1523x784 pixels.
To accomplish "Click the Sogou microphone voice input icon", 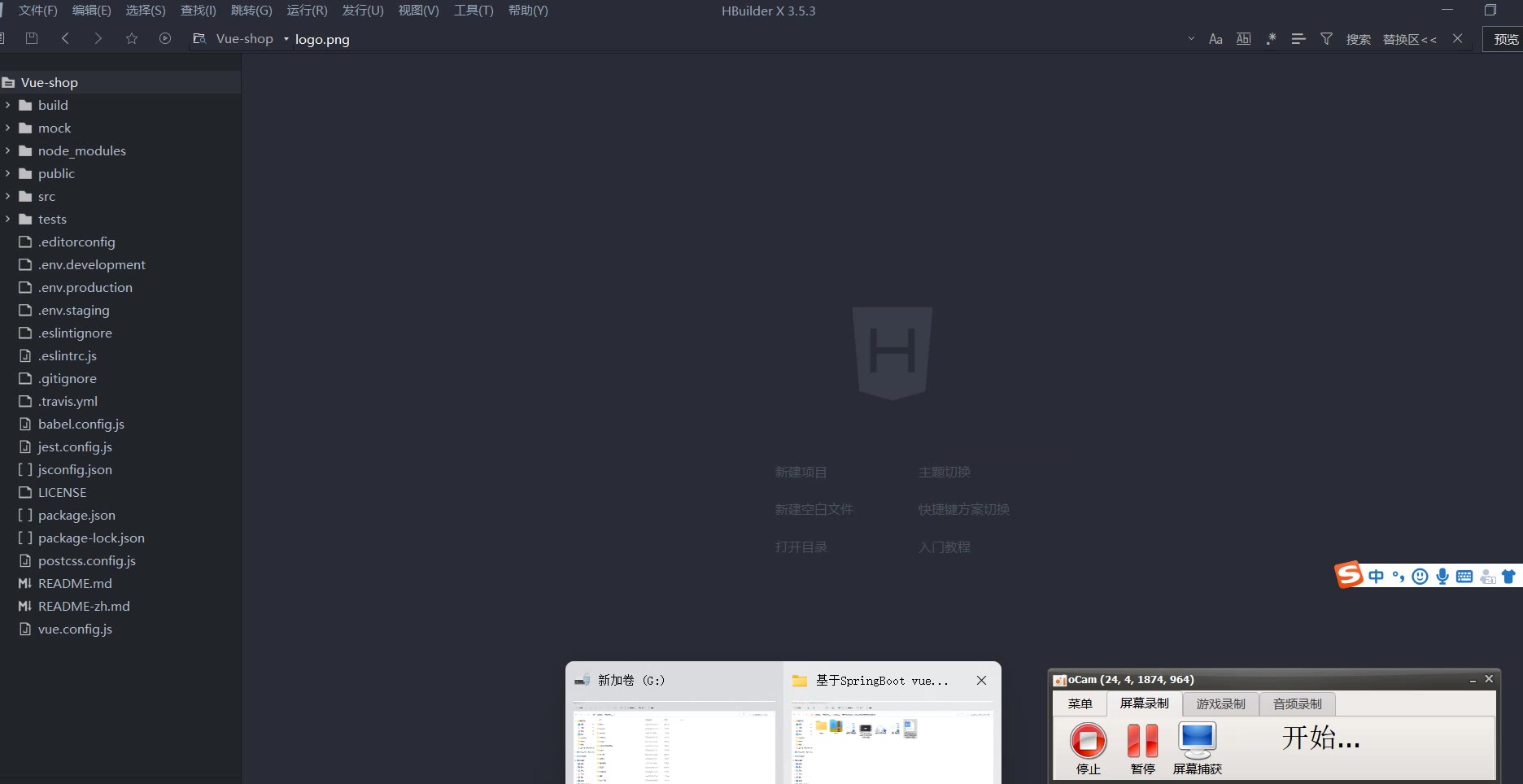I will (x=1442, y=577).
